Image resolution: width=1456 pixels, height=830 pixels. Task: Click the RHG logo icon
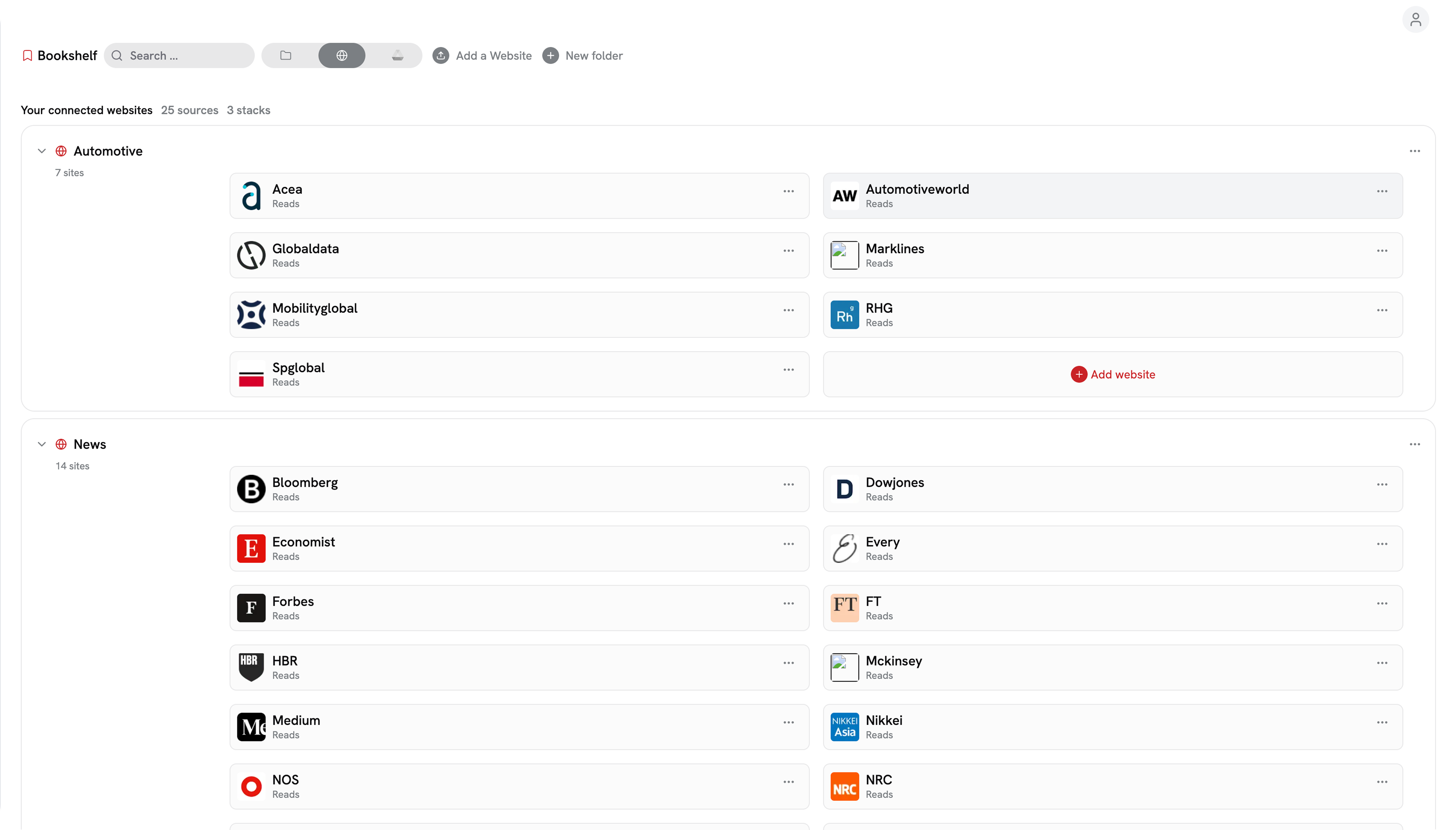click(844, 315)
